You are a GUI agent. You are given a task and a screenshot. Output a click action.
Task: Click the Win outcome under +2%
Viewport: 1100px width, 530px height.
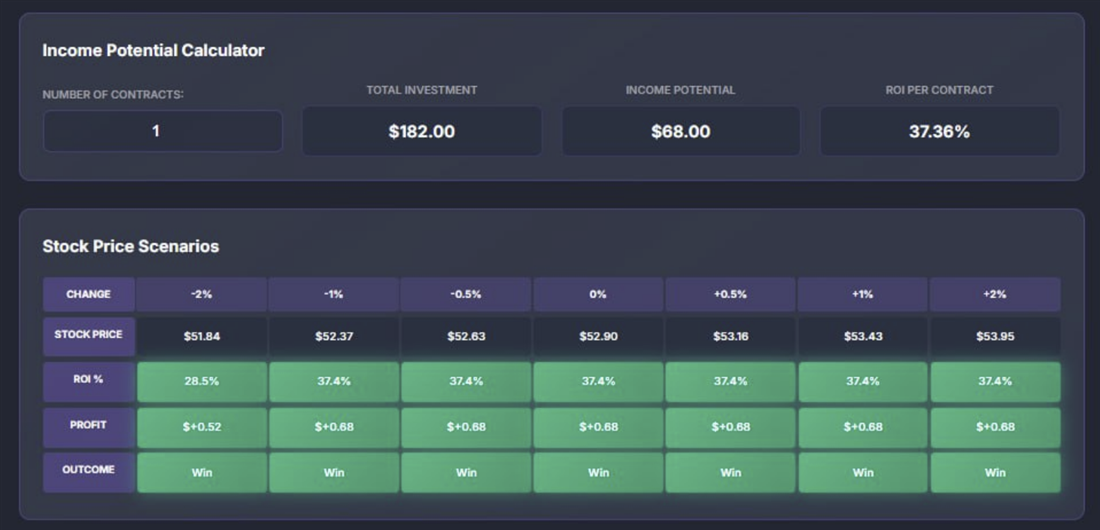[x=995, y=472]
